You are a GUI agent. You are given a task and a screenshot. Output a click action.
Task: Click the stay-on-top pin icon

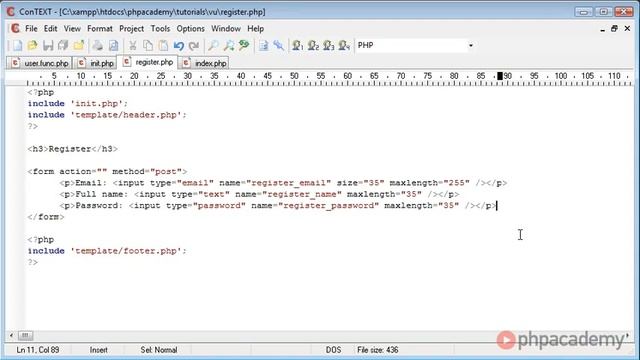pos(279,45)
